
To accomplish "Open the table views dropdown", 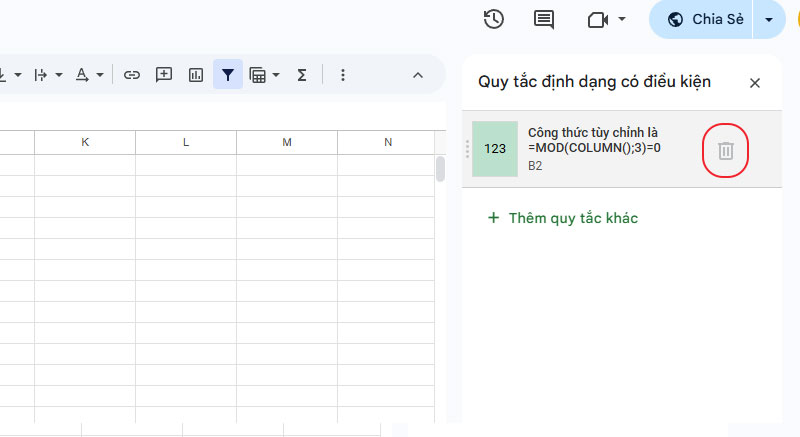I will click(264, 74).
